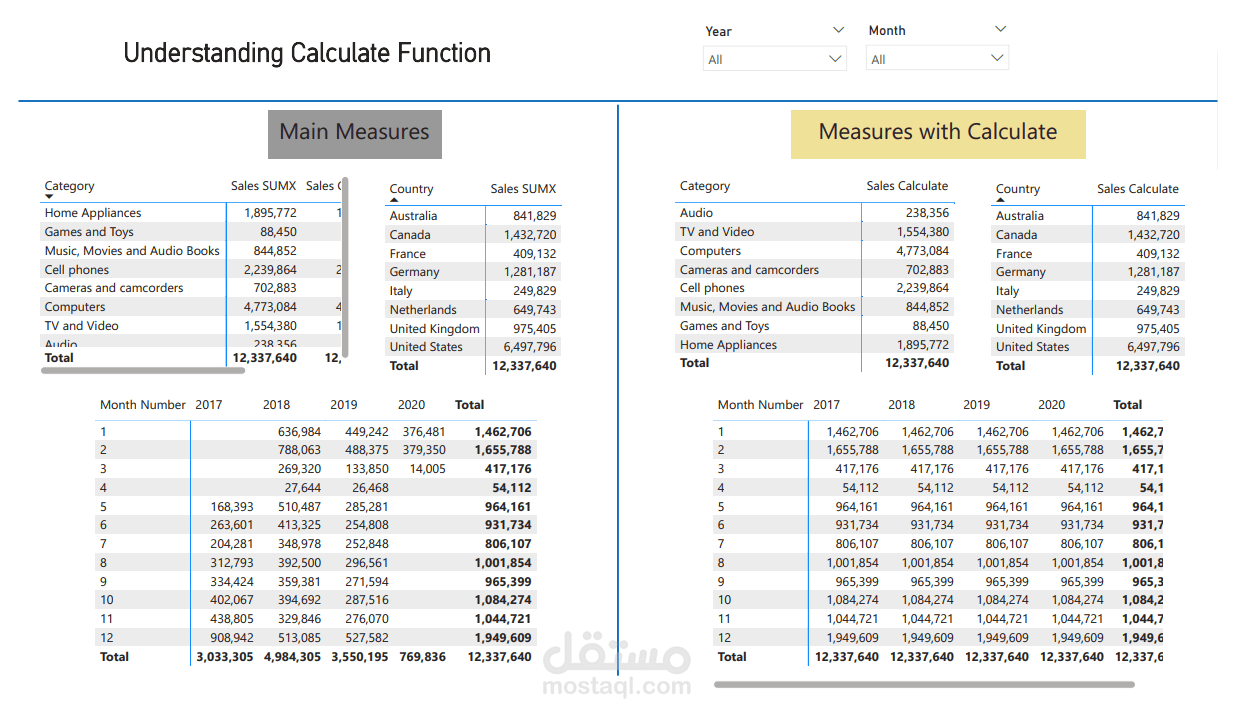Click the Country sort arrow in Calculate table

click(1000, 200)
